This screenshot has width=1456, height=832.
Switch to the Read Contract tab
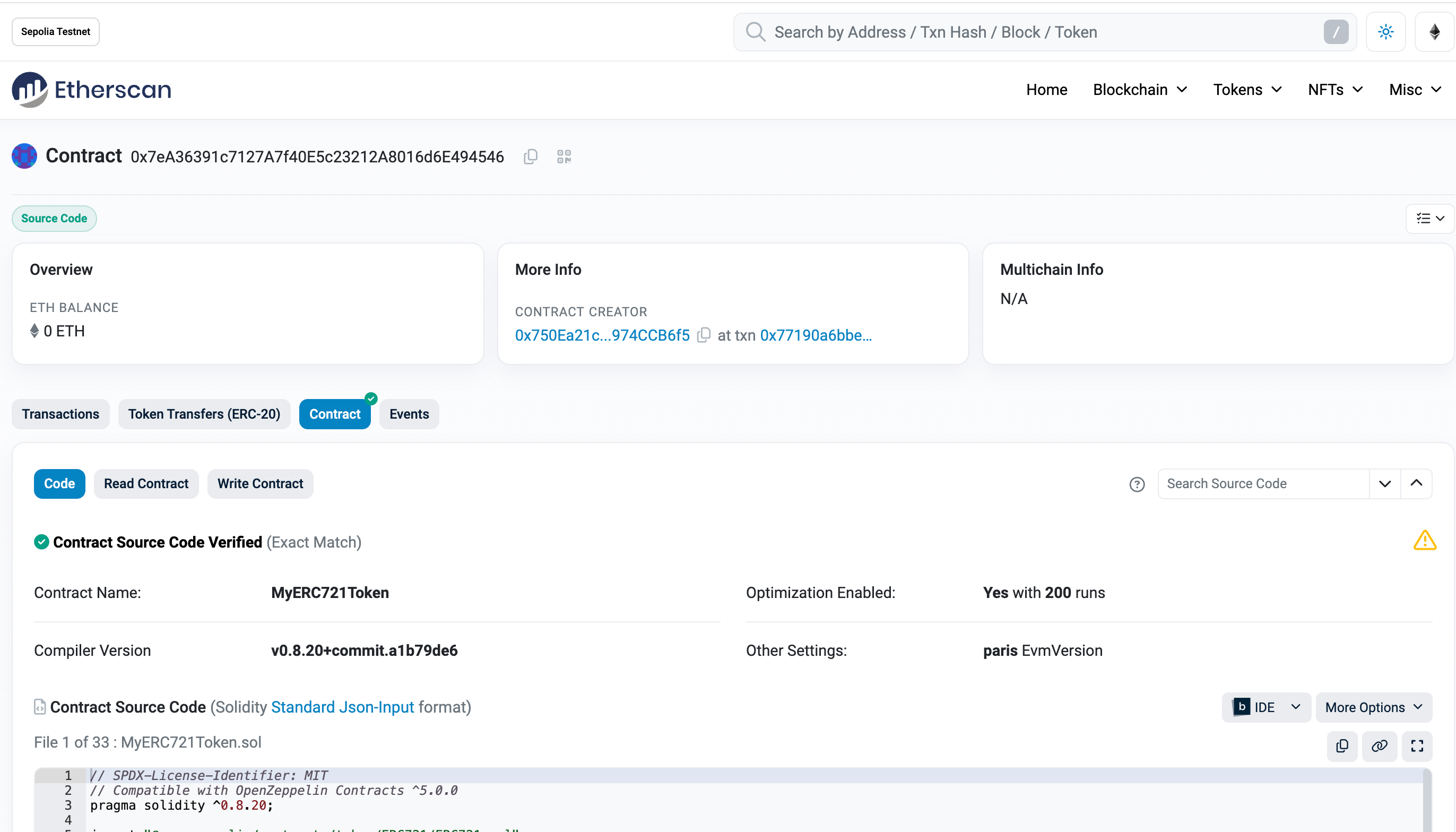[x=146, y=484]
